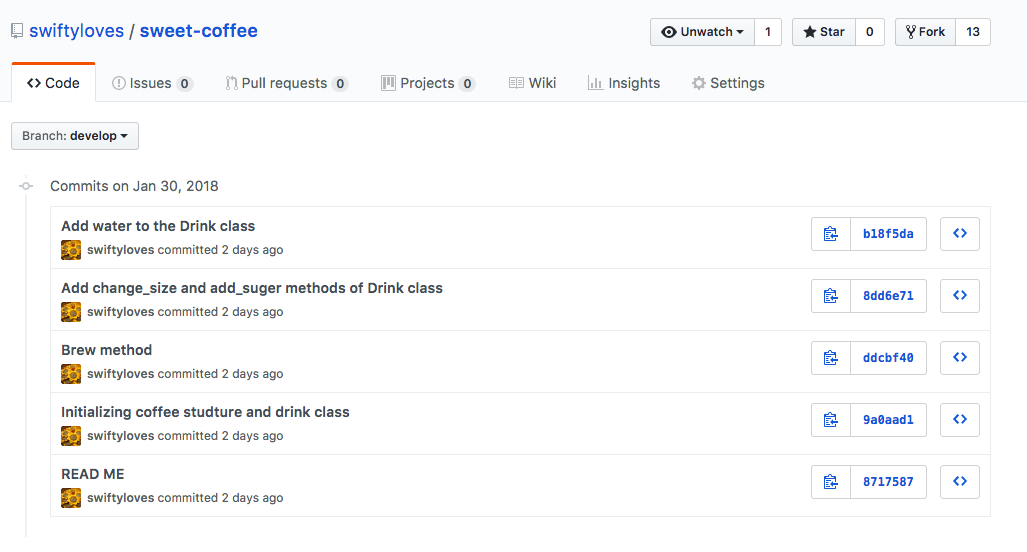Click avatar beside 'Add water to the Drink class'
Viewport: 1027px width, 552px height.
coord(71,250)
